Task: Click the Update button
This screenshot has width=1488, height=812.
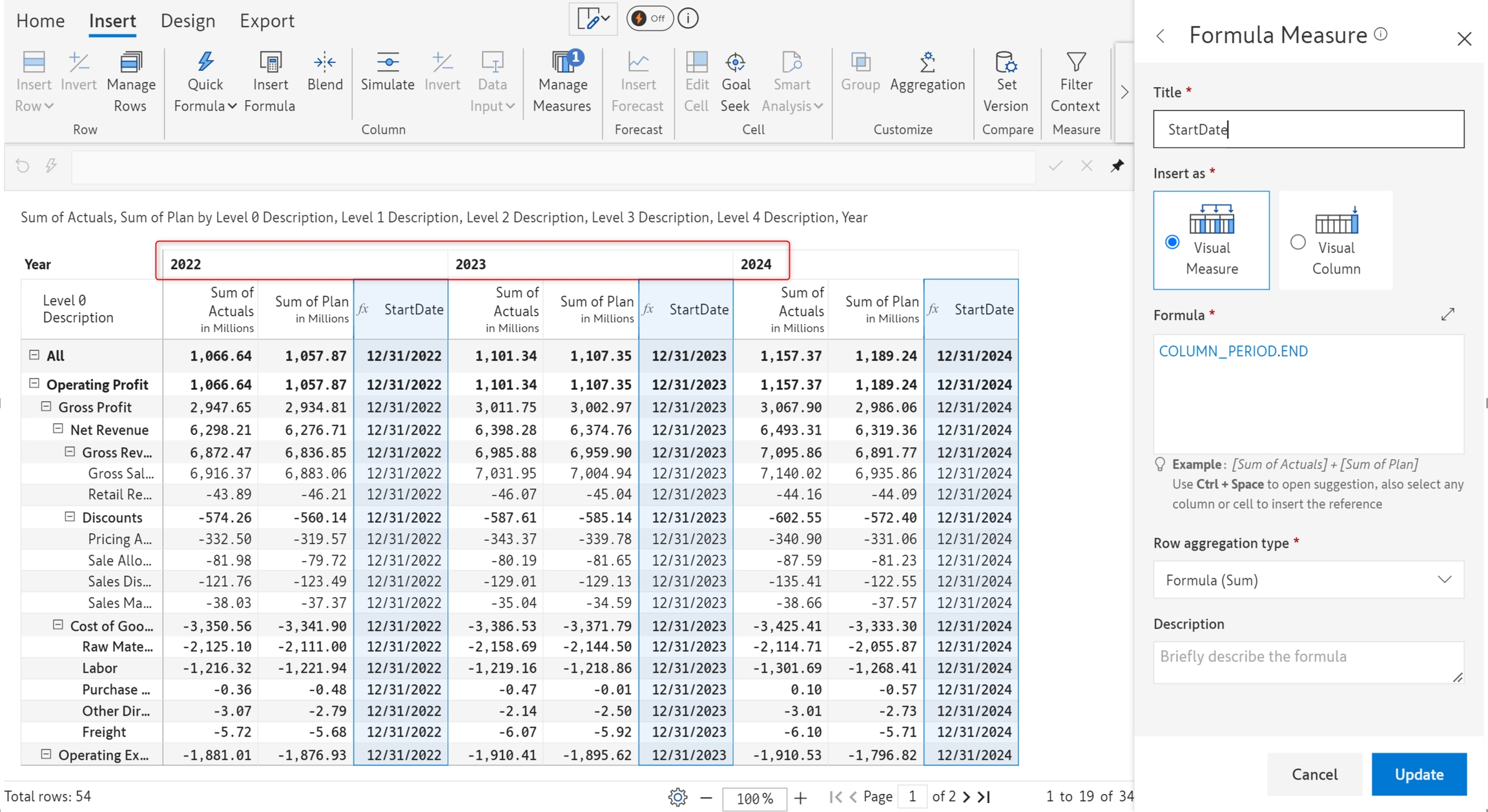Action: coord(1418,774)
